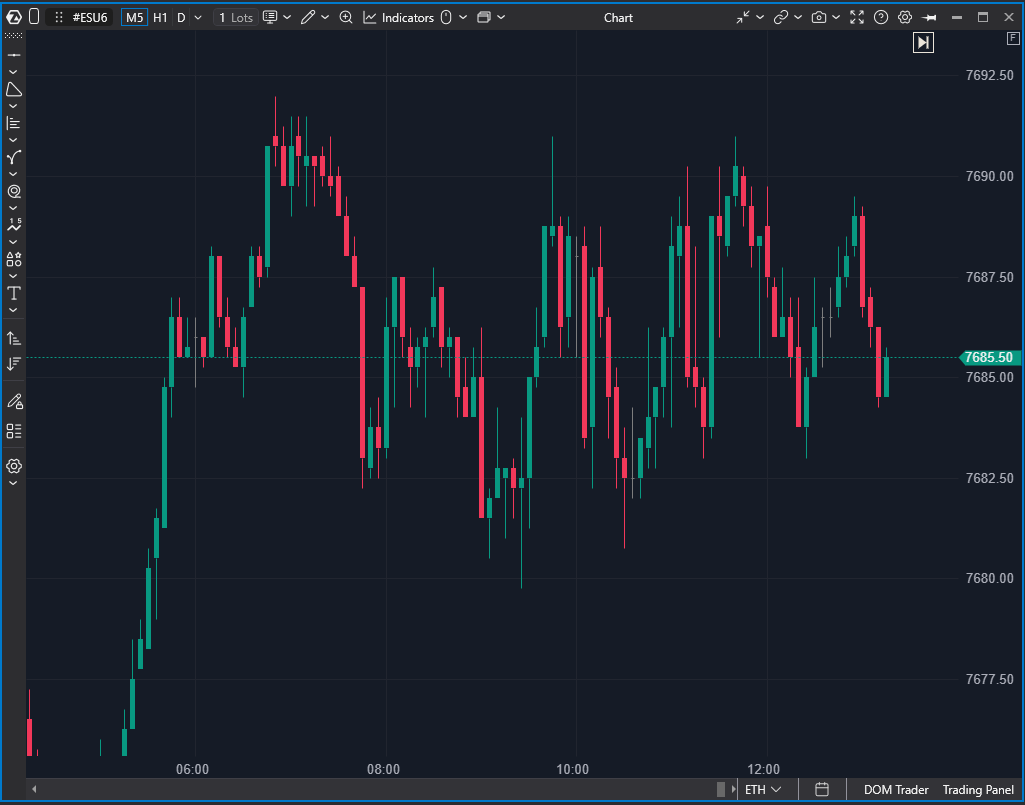
Task: Expand the curve line tool options
Action: (13, 174)
